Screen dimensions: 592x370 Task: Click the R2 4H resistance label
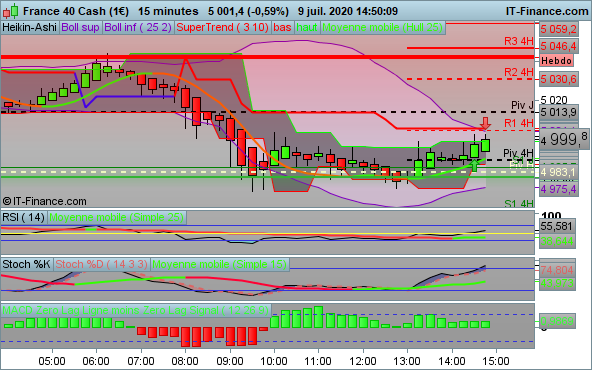pyautogui.click(x=518, y=72)
